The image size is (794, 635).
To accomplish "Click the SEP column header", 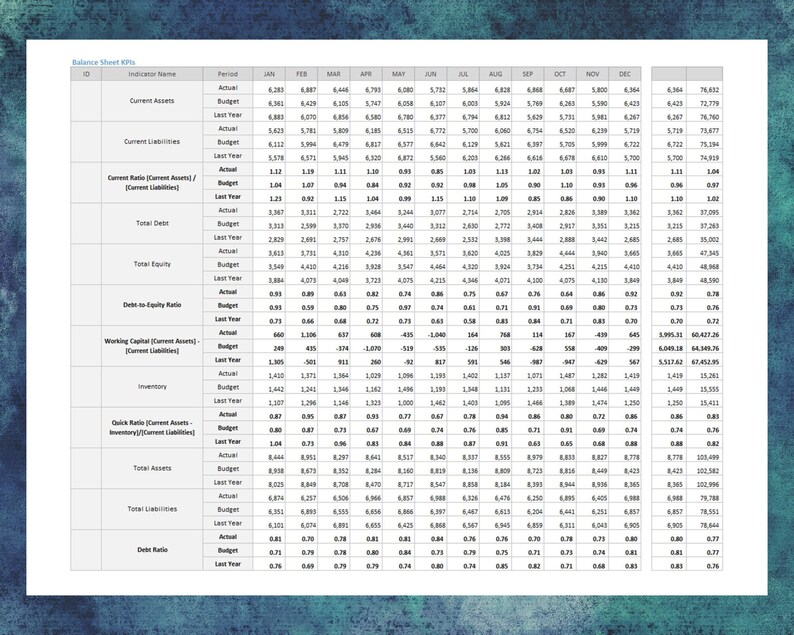I will 528,74.
